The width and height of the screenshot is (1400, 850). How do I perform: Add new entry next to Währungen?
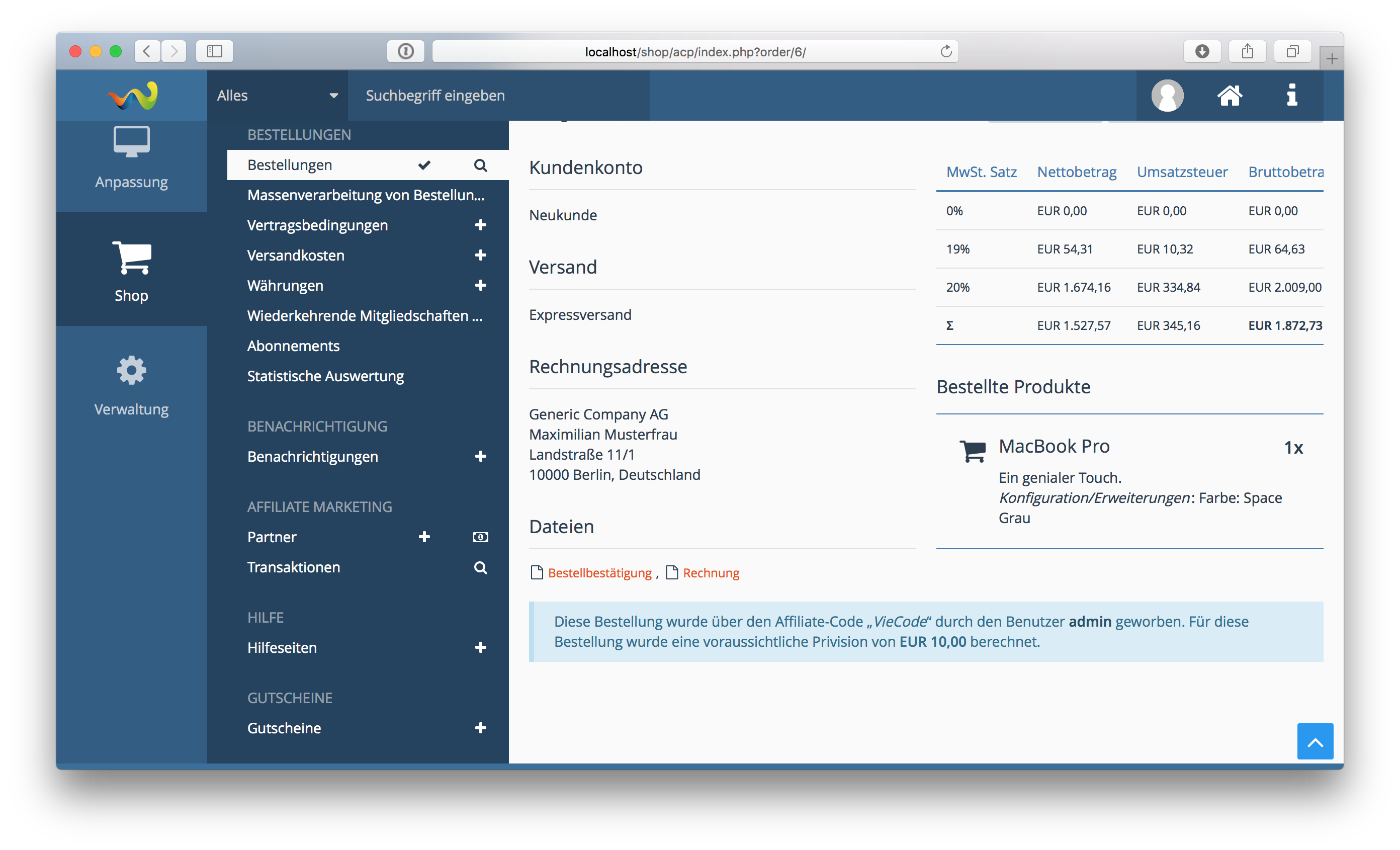coord(480,286)
